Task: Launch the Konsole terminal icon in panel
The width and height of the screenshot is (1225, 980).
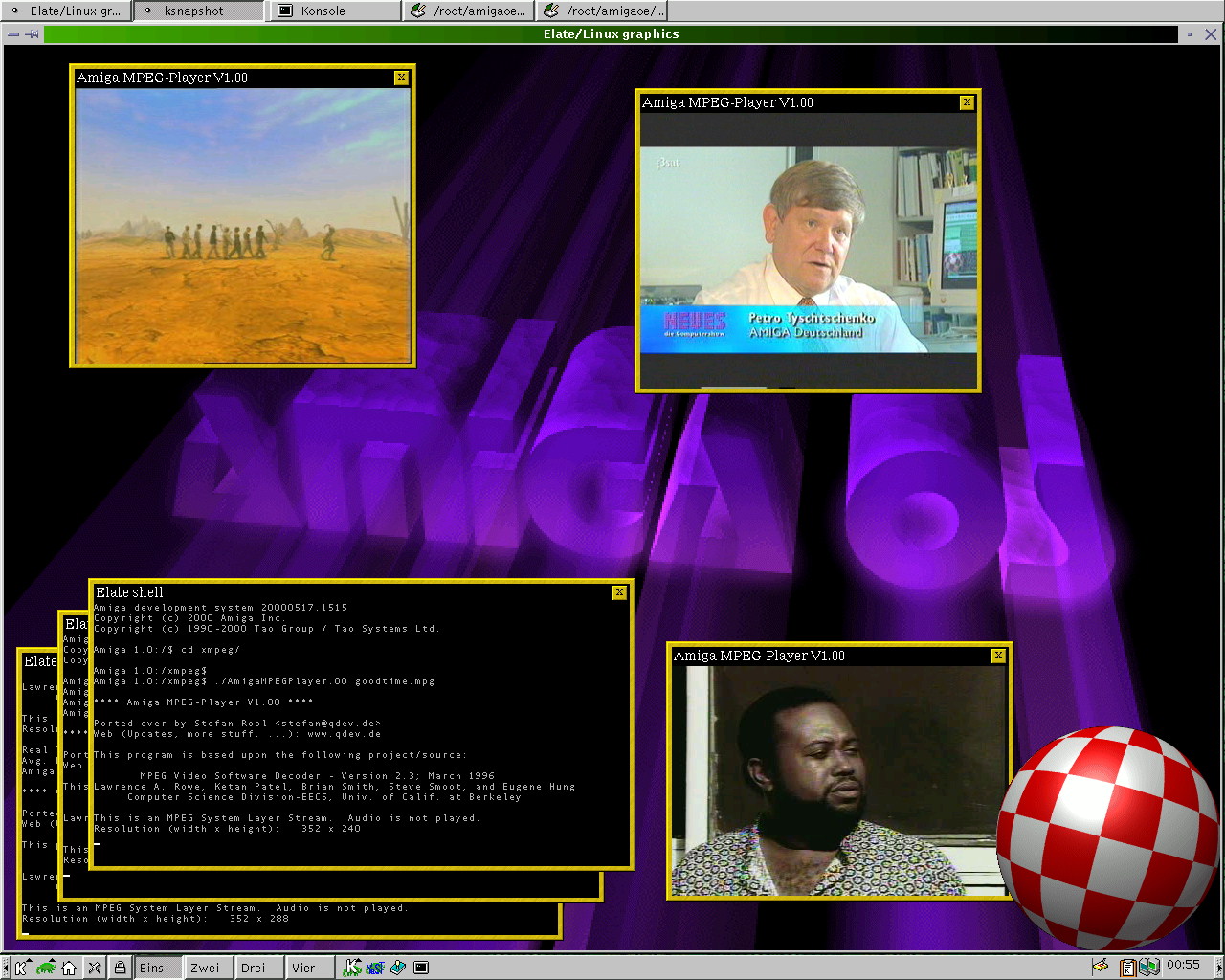Action: [421, 968]
